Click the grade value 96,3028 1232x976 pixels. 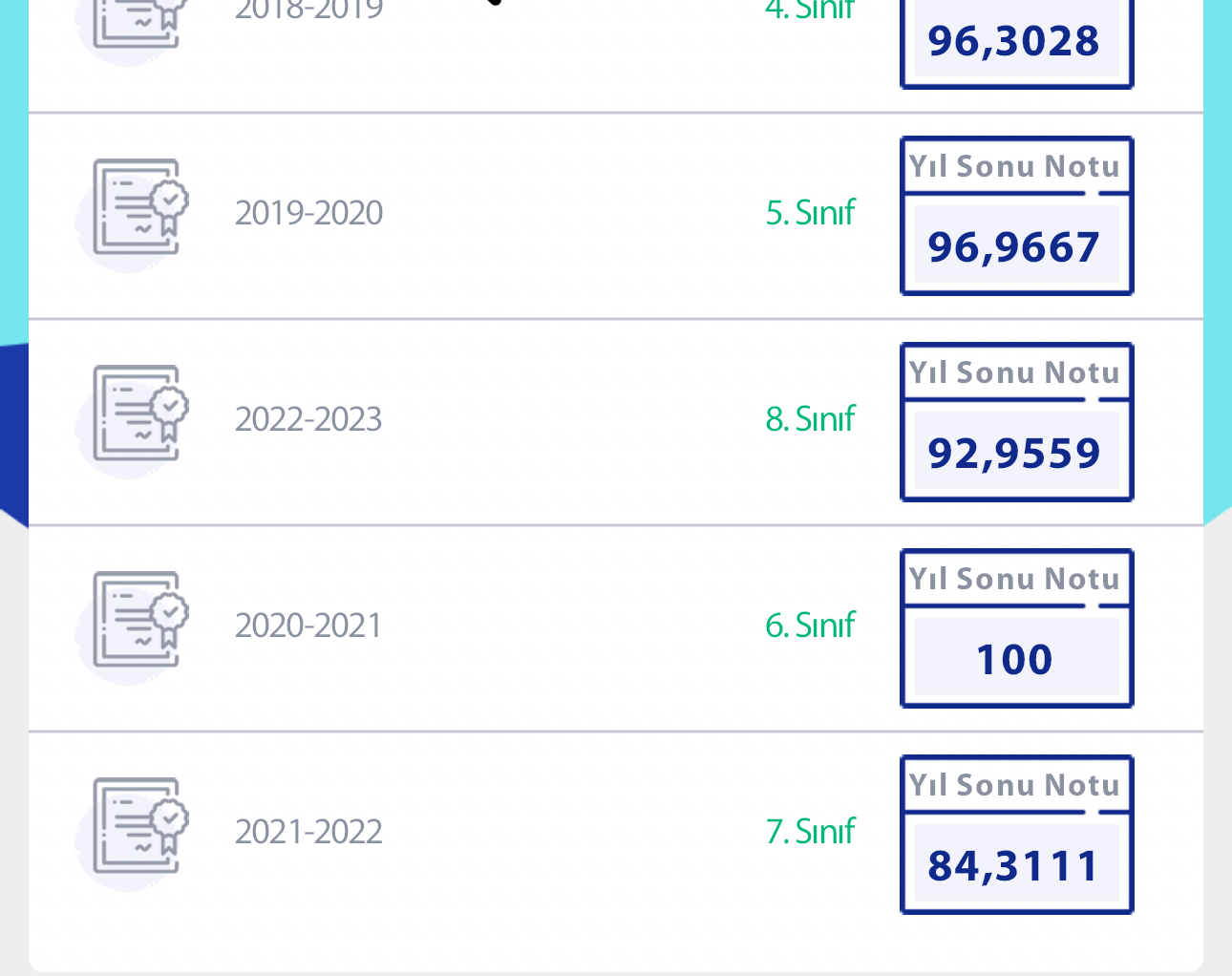1014,42
